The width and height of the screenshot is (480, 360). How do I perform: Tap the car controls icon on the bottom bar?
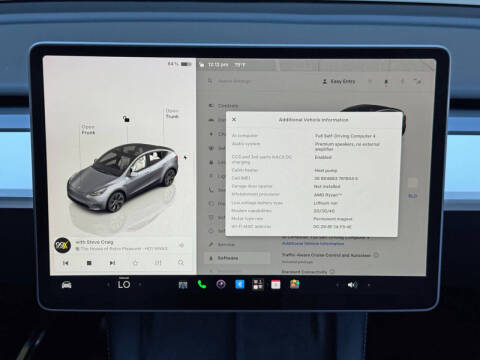point(67,285)
